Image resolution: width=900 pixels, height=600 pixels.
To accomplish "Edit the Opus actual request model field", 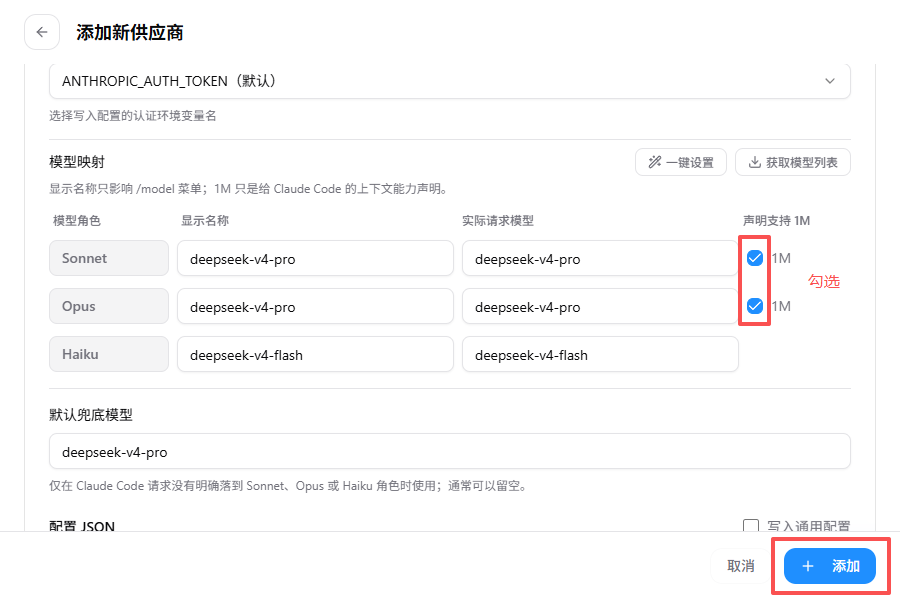I will [x=600, y=306].
